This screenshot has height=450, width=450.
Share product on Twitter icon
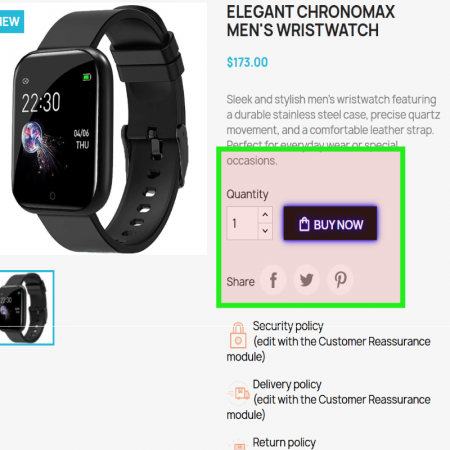[x=306, y=280]
